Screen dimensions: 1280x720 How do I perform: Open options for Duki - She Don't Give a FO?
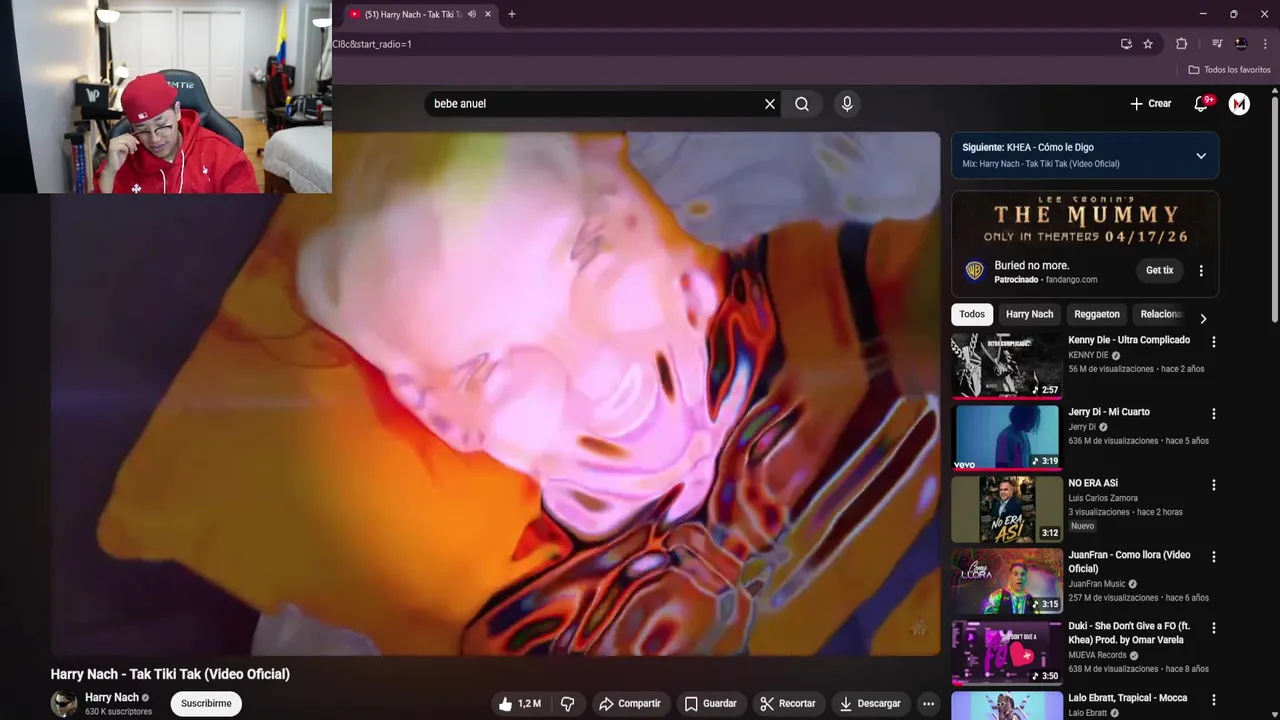(x=1214, y=628)
